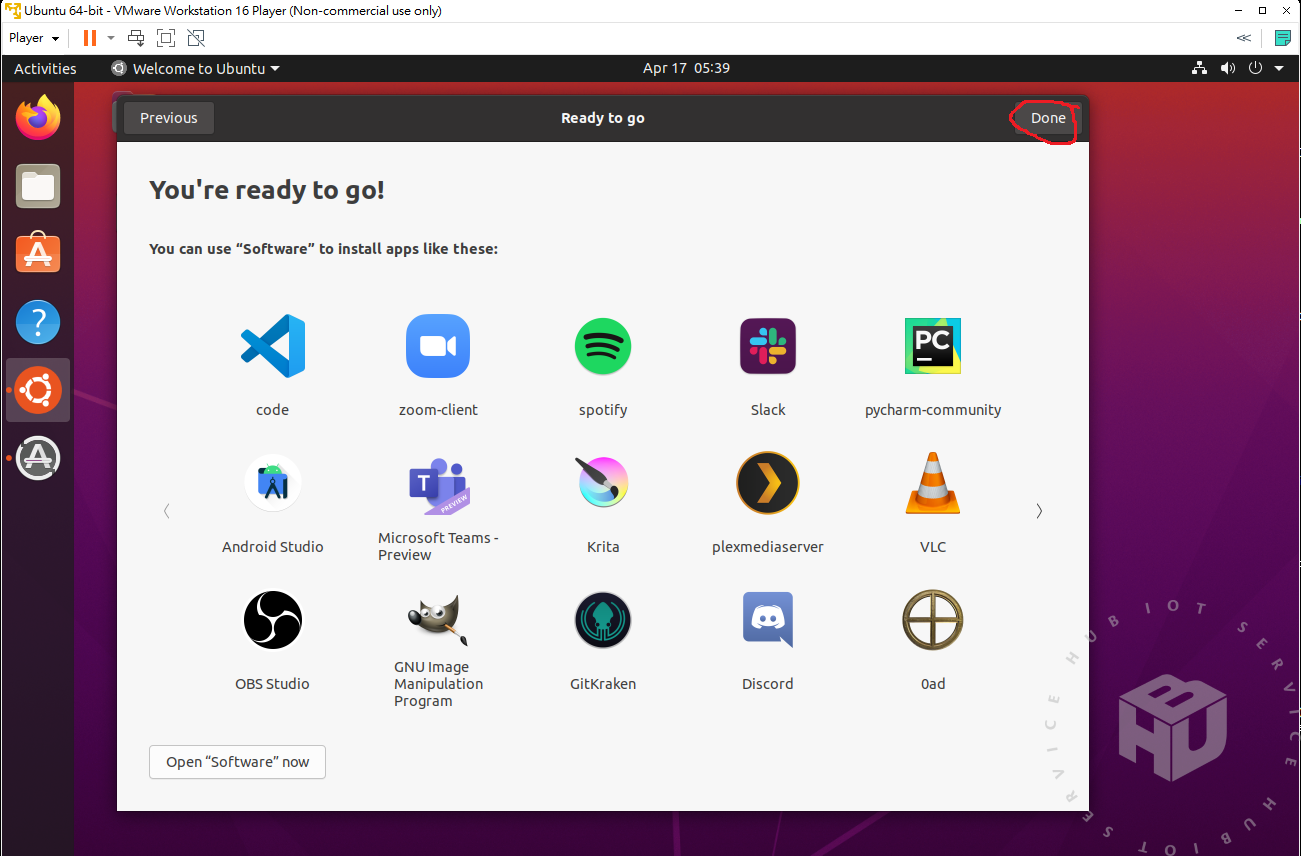1301x856 pixels.
Task: Select the Discord app icon
Action: tap(768, 620)
